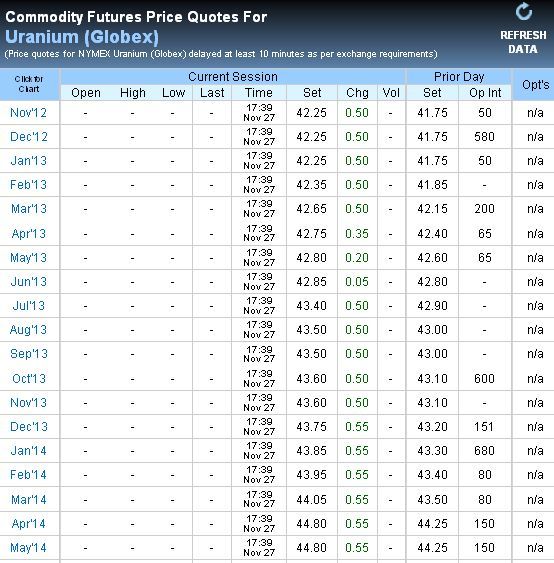Click the circular refresh arrow icon
554x563 pixels.
523,11
